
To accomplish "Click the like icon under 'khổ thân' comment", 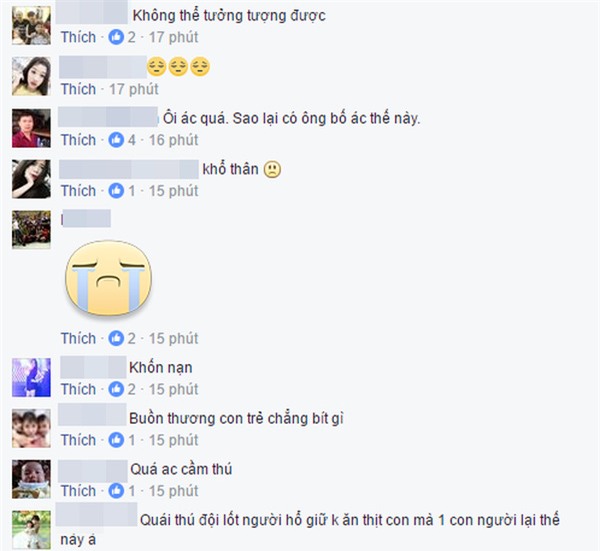I will 116,191.
